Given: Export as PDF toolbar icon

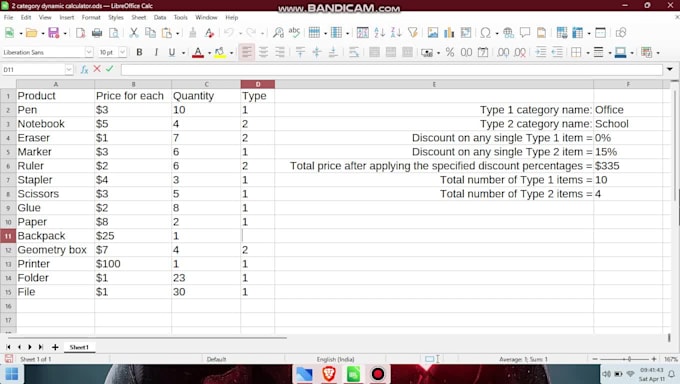Looking at the screenshot, I should [x=80, y=33].
